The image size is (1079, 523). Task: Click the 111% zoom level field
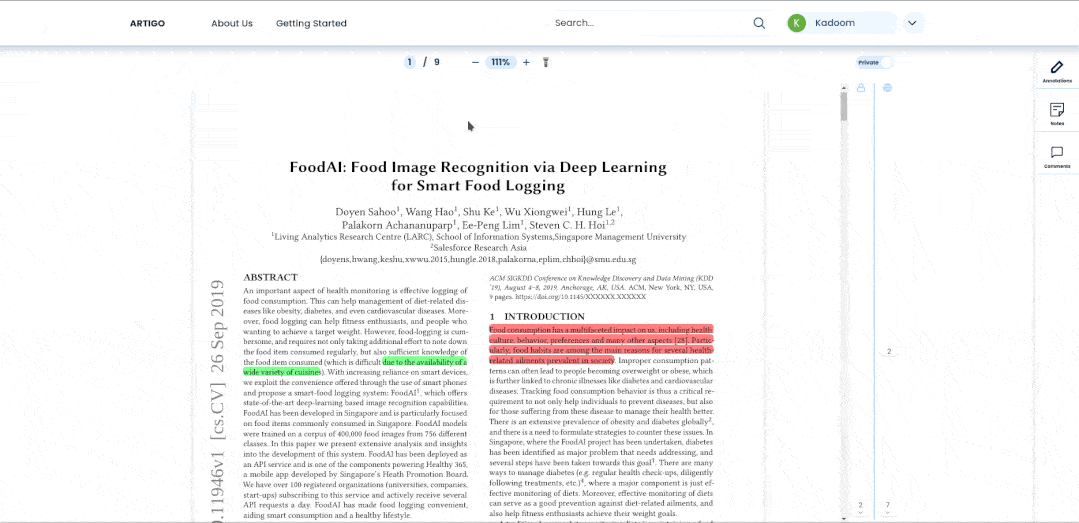click(501, 62)
